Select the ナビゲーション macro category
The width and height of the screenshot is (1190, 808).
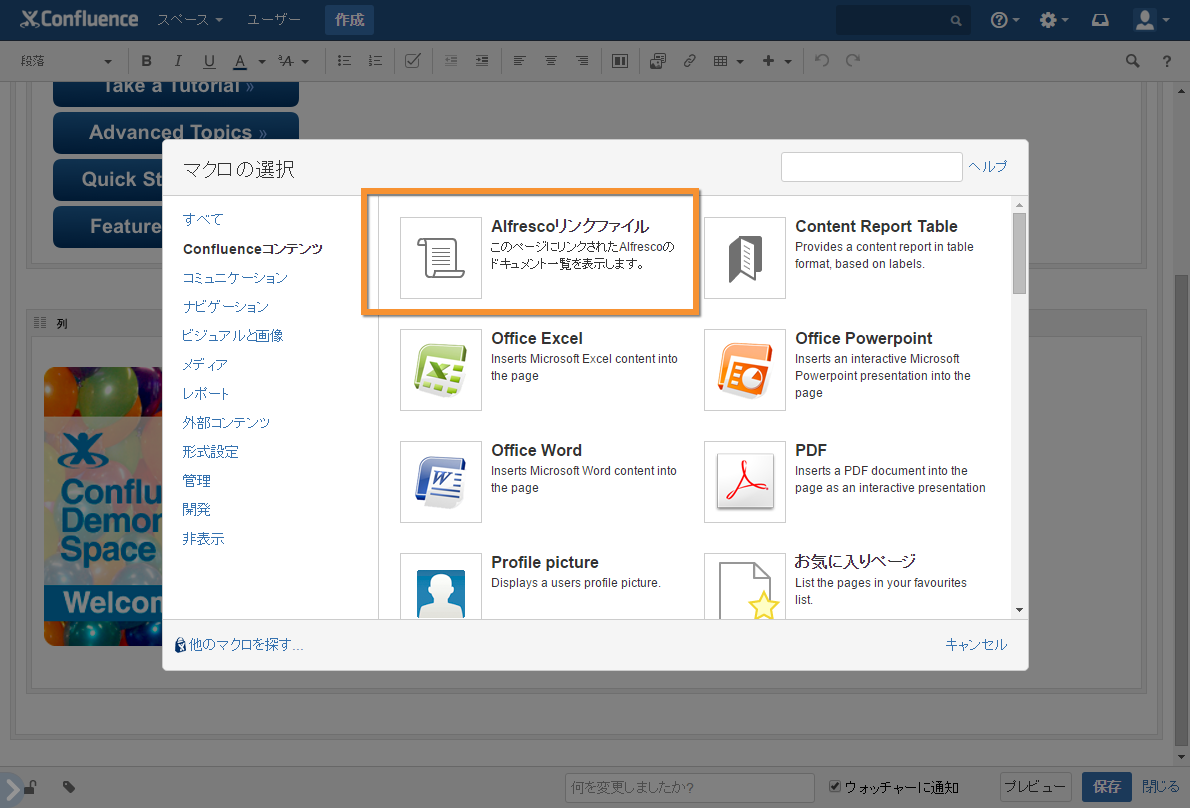(225, 307)
